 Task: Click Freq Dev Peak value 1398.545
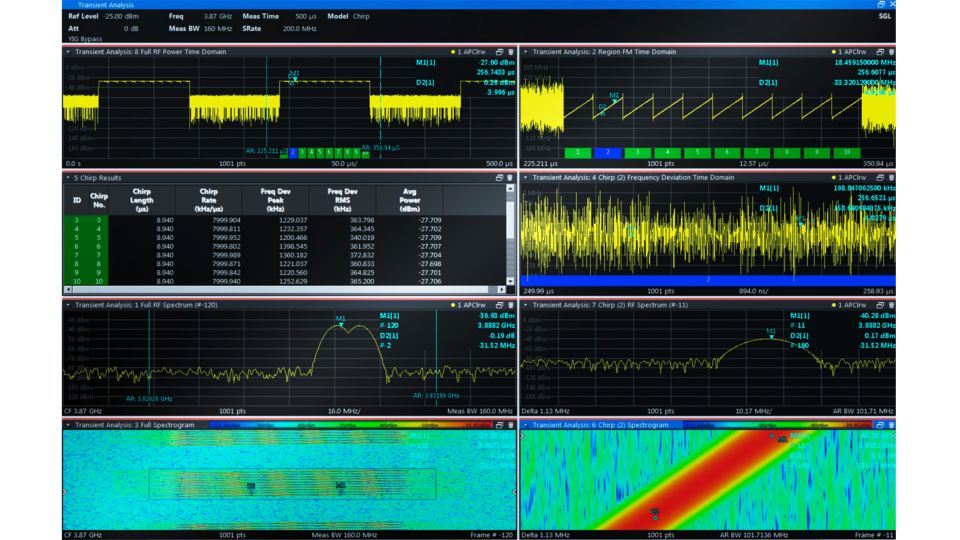pyautogui.click(x=293, y=246)
